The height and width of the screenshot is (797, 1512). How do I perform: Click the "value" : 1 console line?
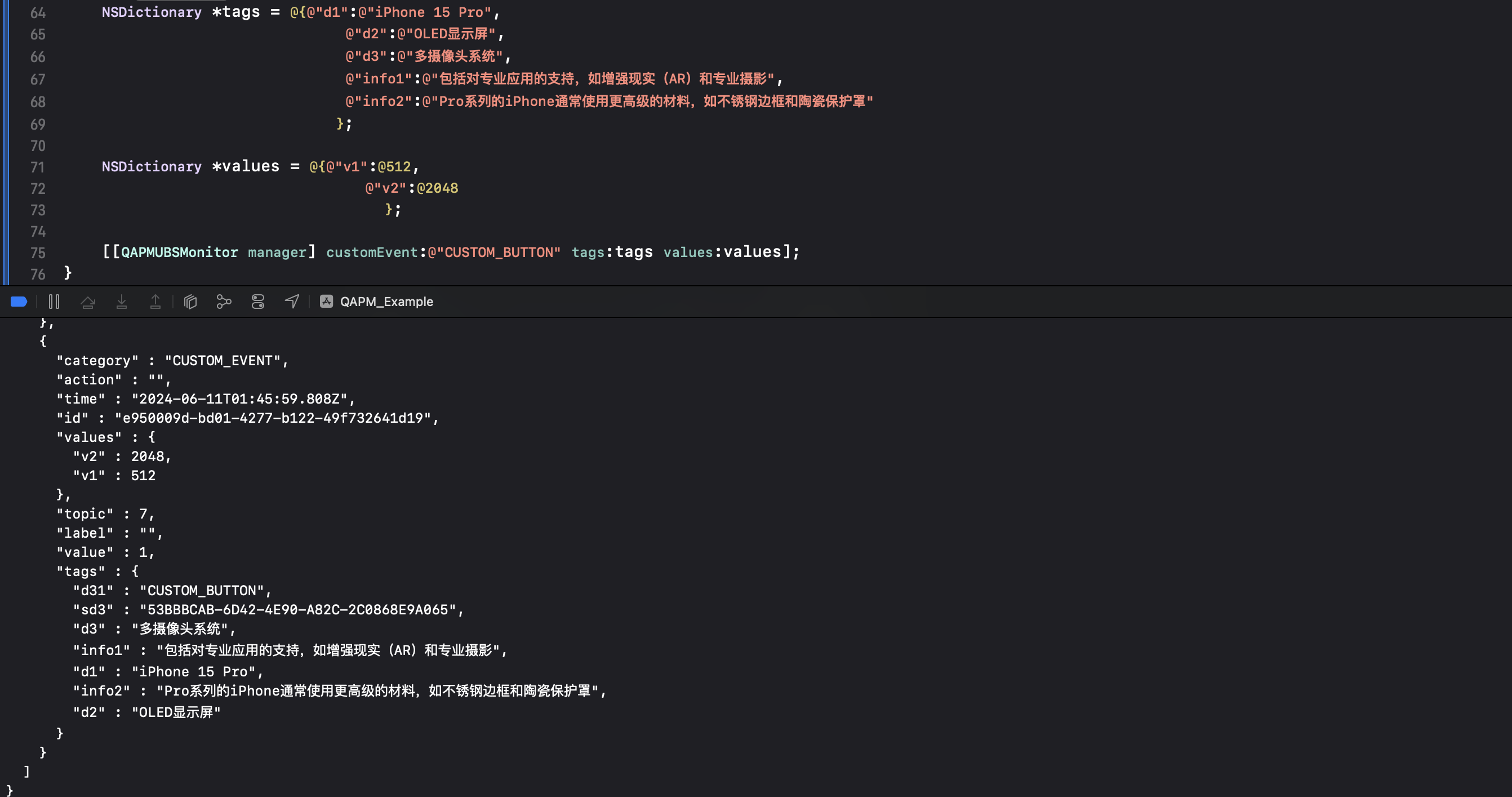106,553
